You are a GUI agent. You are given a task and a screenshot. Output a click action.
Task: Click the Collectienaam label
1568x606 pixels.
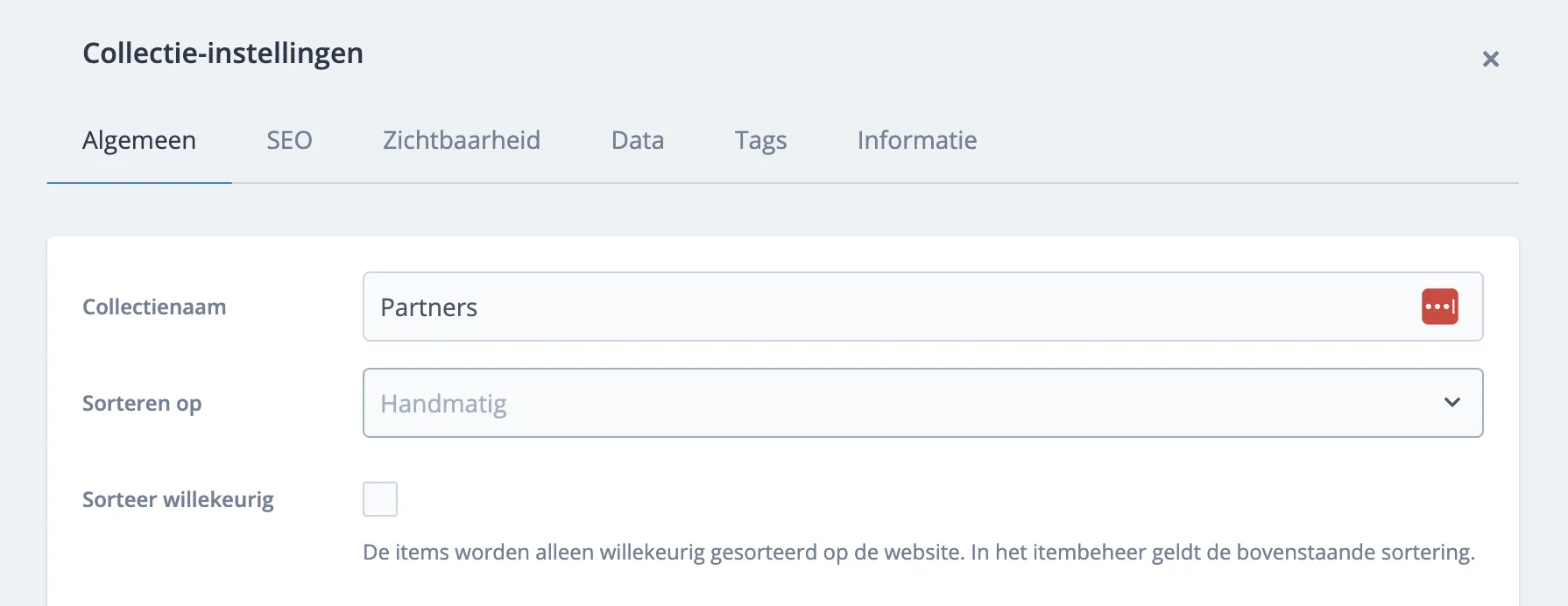[155, 307]
